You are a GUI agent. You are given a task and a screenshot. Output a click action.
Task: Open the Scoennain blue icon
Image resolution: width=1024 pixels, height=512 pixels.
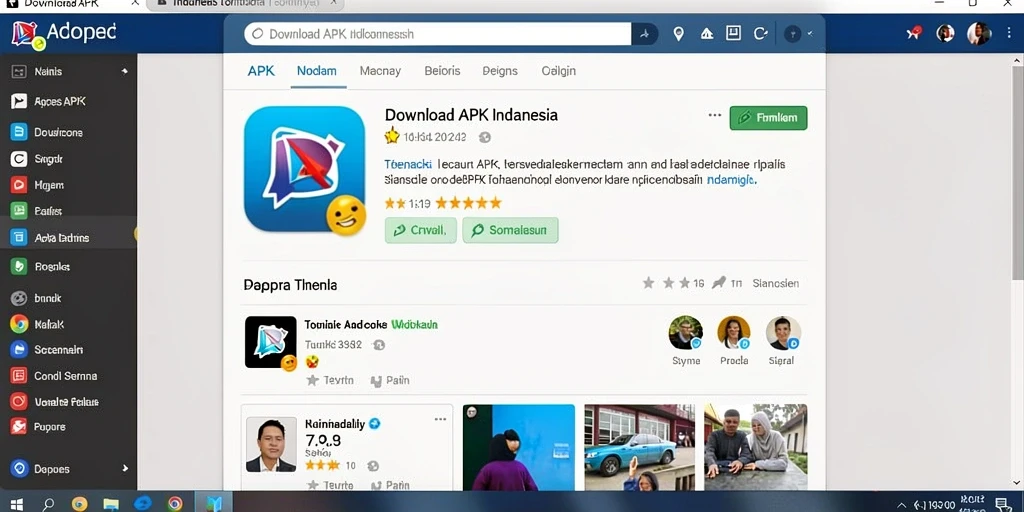(x=19, y=350)
